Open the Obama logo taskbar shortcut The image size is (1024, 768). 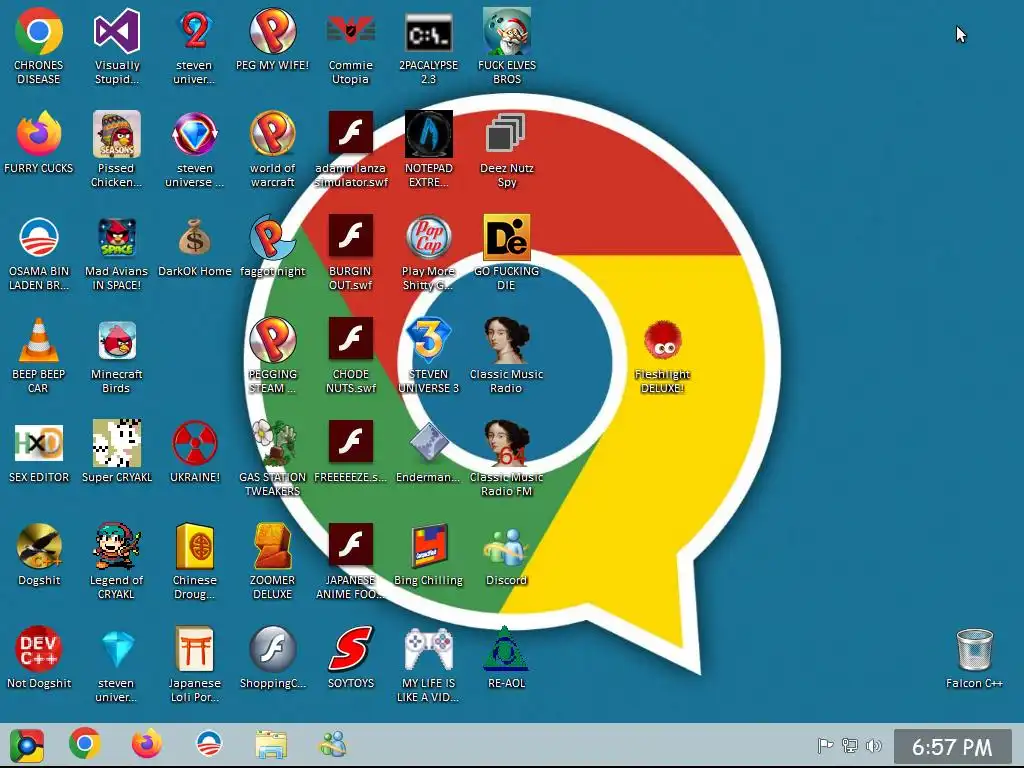pos(209,744)
